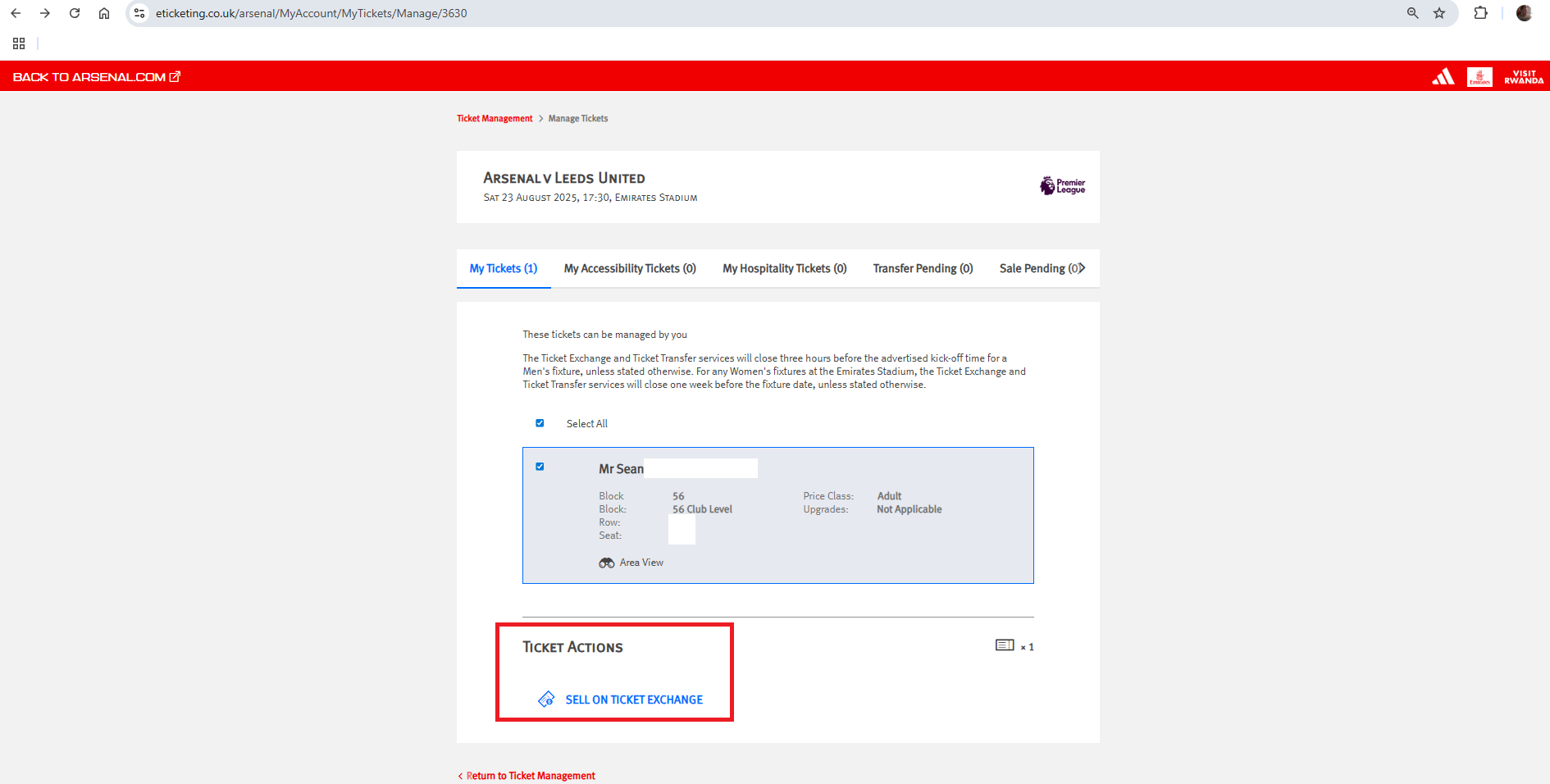Go to browser home page icon
This screenshot has height=784, width=1550.
click(104, 13)
